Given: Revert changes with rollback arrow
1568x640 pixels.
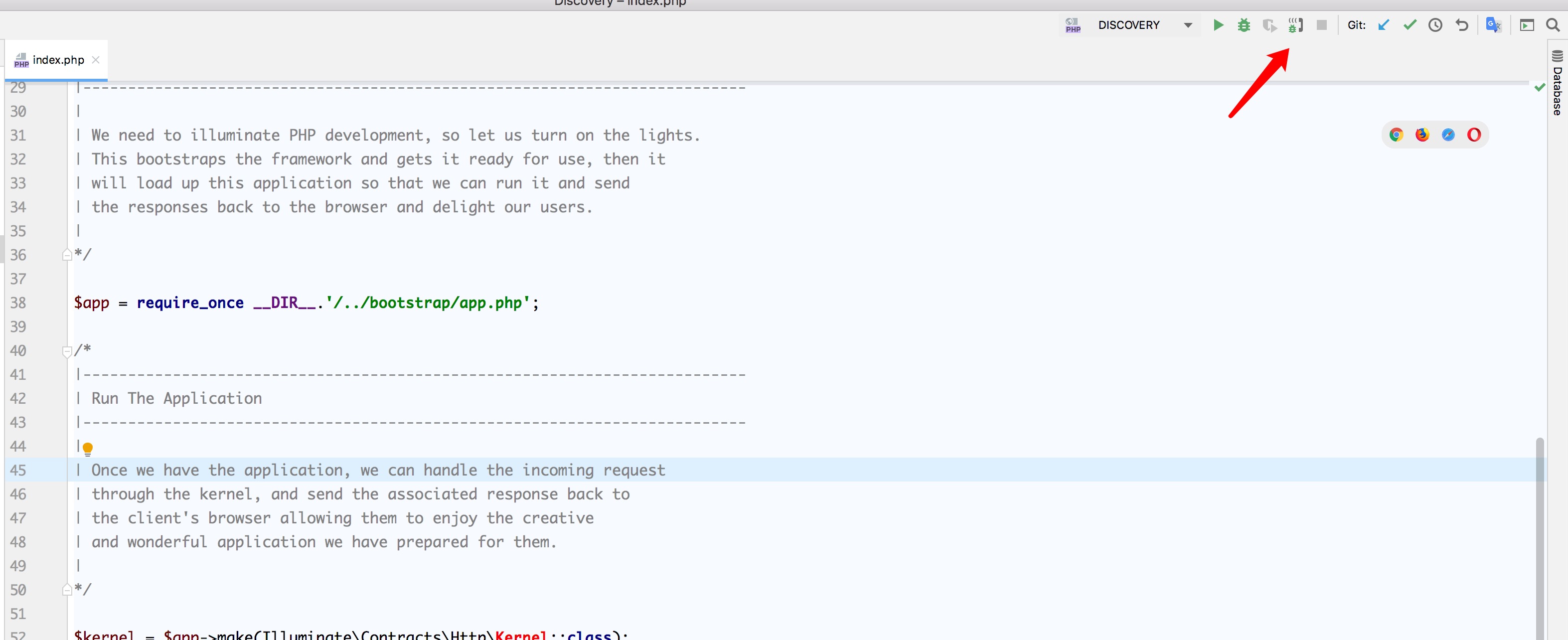Looking at the screenshot, I should 1461,25.
